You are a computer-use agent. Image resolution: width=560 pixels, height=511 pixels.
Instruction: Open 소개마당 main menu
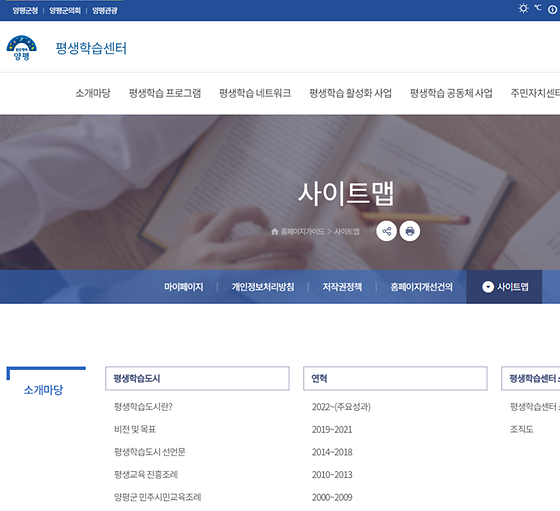pyautogui.click(x=93, y=93)
